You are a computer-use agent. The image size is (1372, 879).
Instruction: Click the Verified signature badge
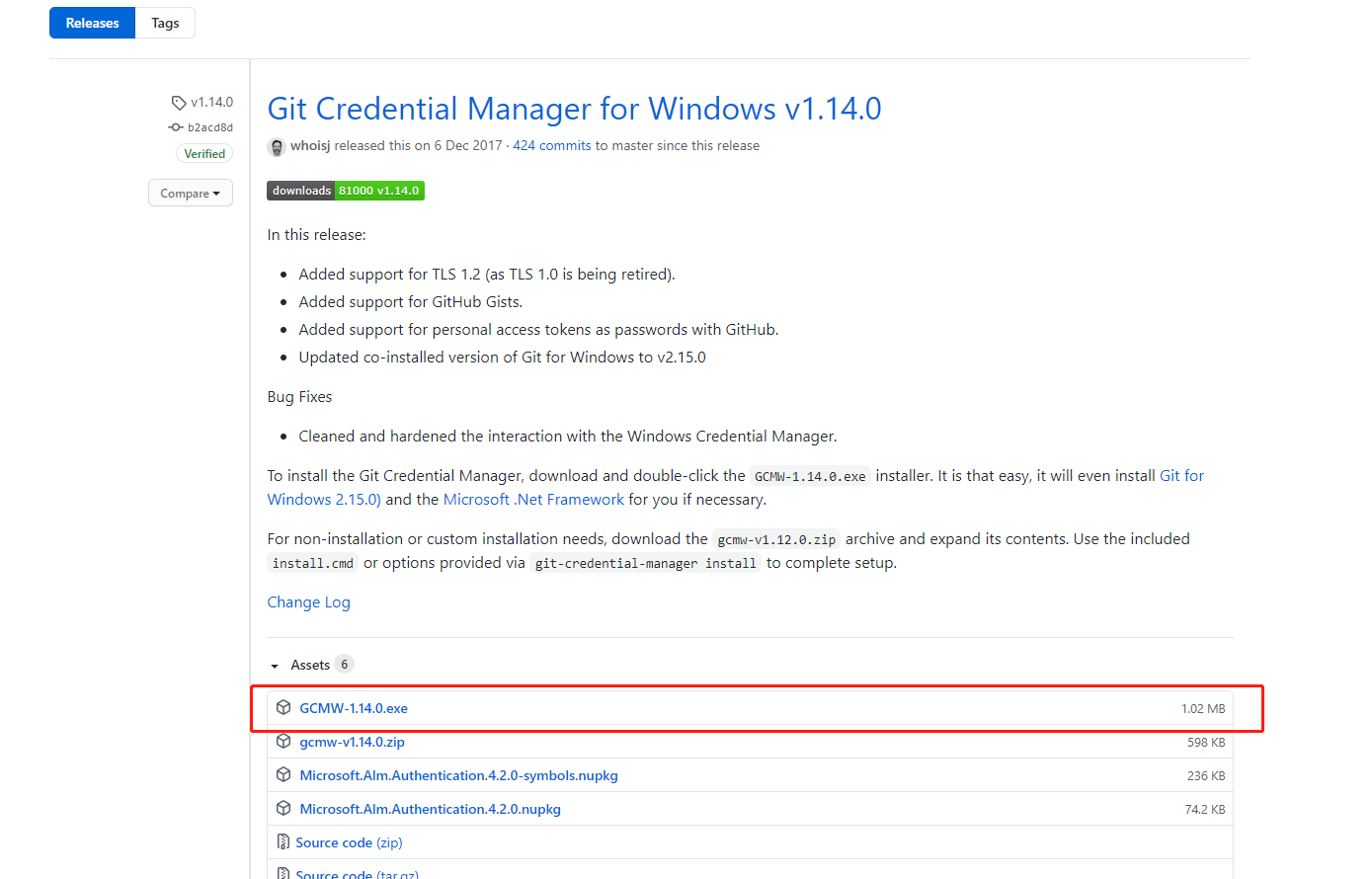click(203, 153)
